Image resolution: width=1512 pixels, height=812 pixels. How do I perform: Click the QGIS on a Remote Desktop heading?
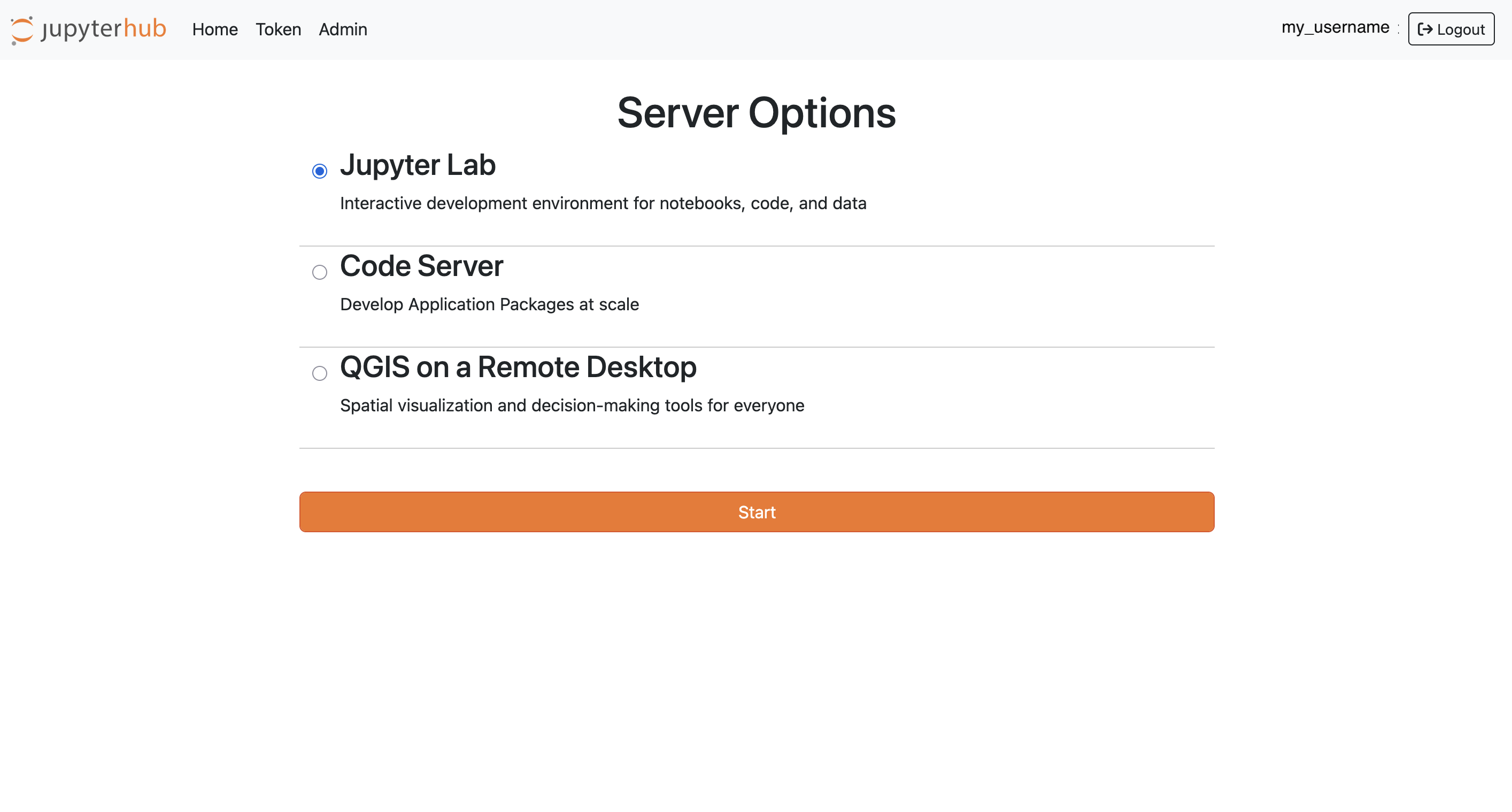point(518,367)
